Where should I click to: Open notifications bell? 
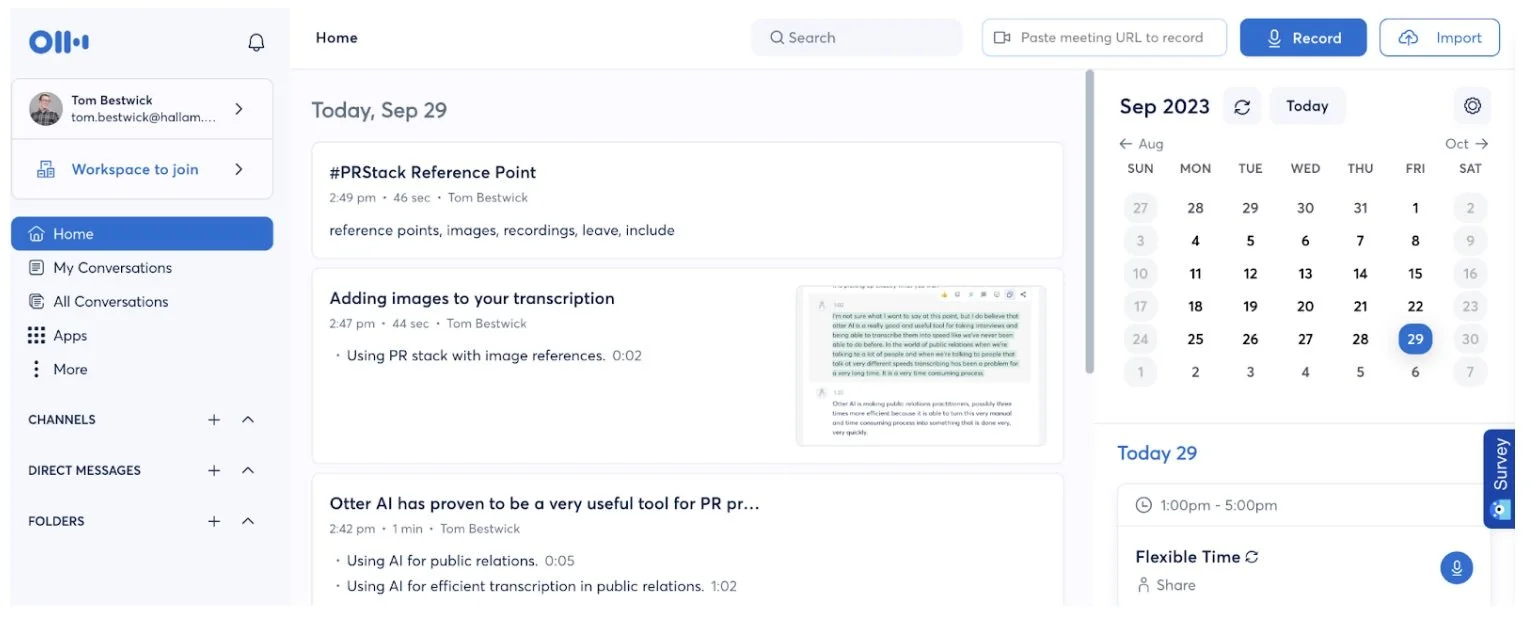click(x=257, y=42)
